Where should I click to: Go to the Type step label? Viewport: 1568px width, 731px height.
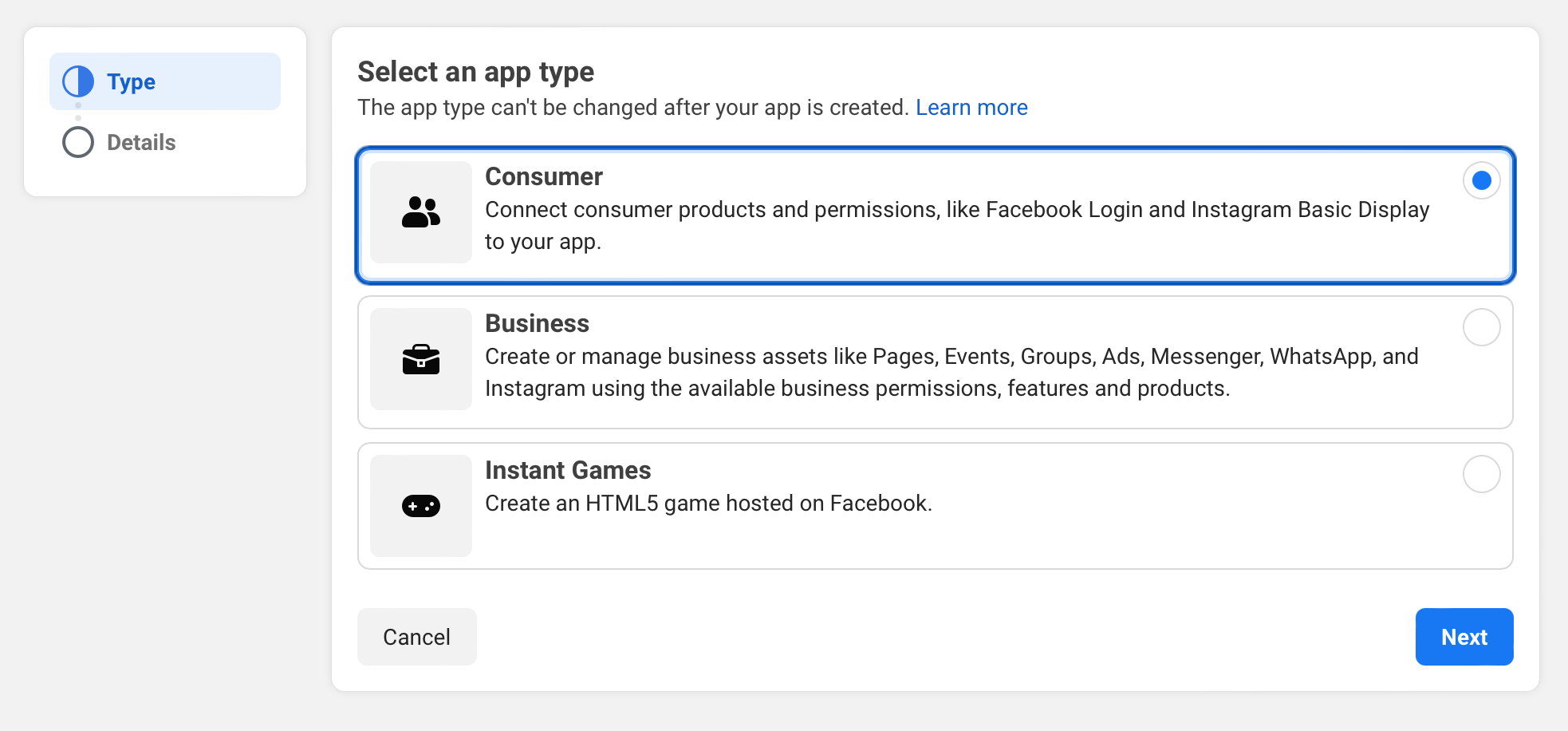131,81
